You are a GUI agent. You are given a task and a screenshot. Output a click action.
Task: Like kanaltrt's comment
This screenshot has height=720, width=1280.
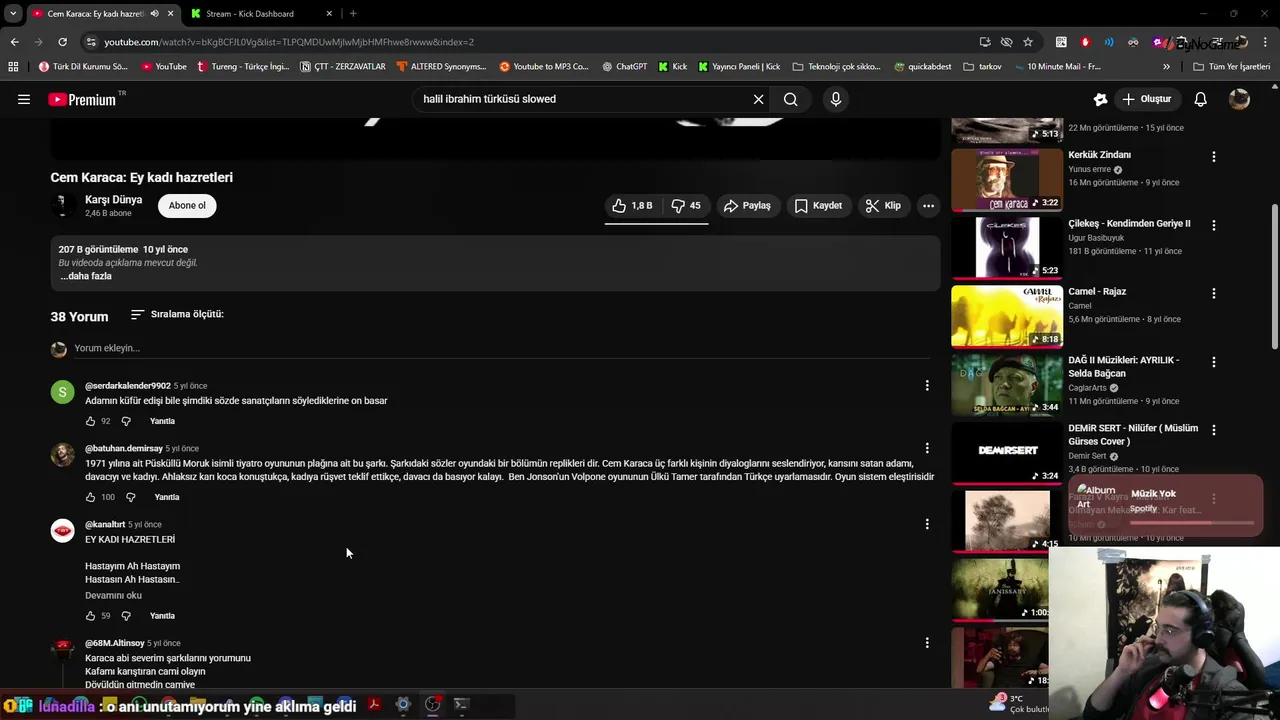coord(90,616)
